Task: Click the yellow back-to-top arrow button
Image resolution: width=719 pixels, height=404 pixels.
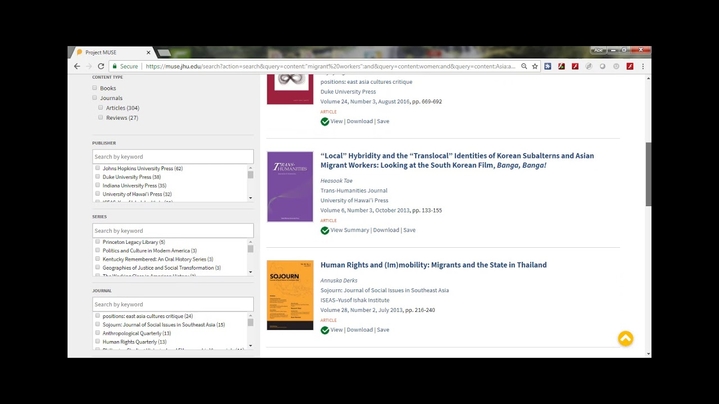Action: [x=625, y=338]
